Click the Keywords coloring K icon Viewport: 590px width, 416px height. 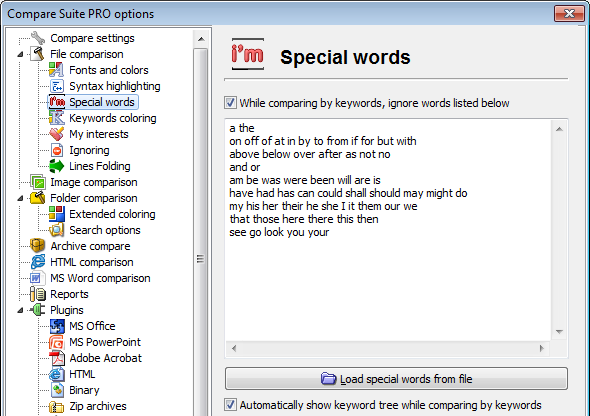coord(56,118)
